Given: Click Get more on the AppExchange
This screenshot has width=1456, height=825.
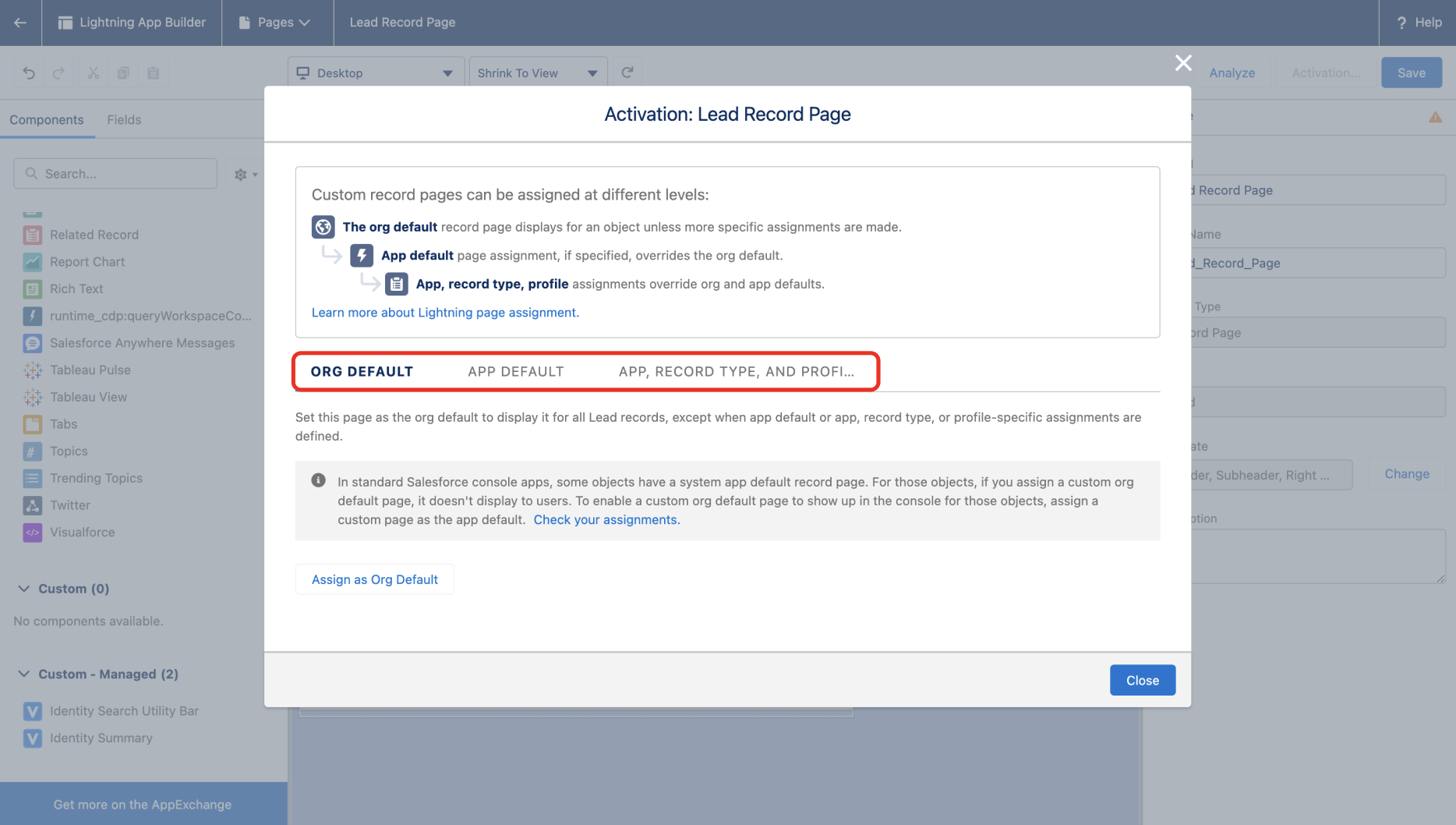Looking at the screenshot, I should pyautogui.click(x=143, y=804).
